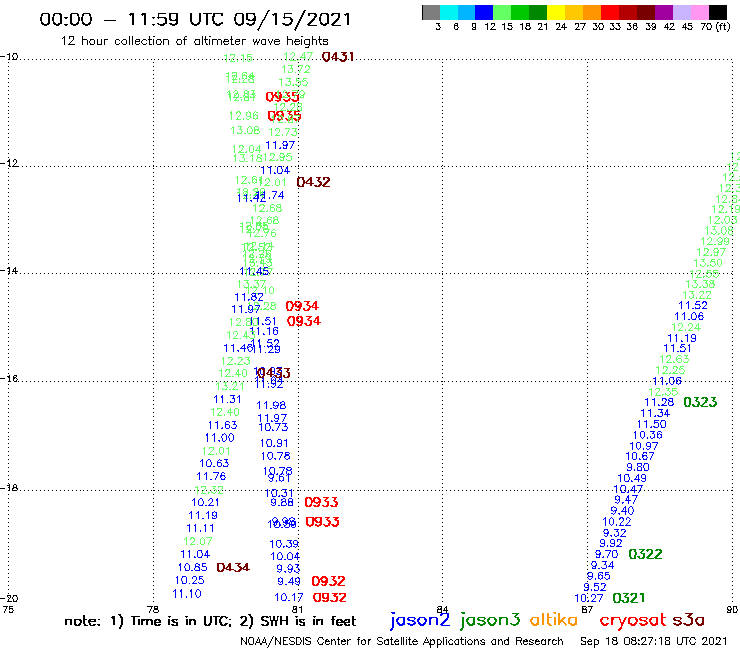Select the blue value '11.31'
Screen dimensions: 740x650
coord(227,399)
